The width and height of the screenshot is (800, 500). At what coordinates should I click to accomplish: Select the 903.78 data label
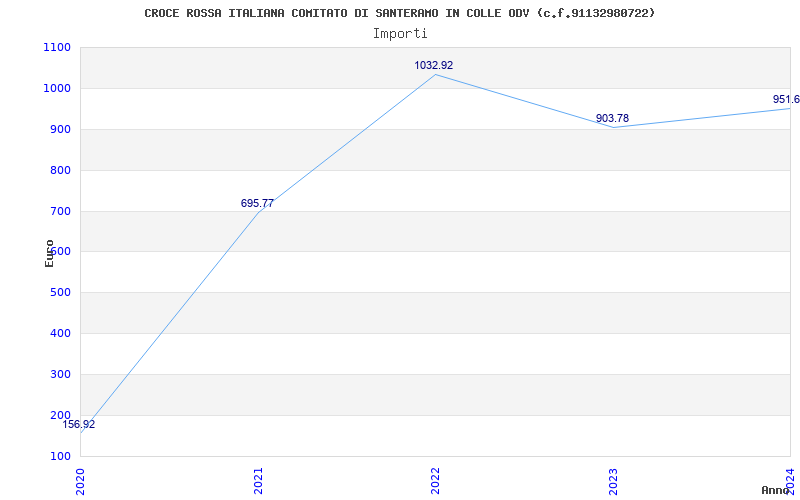tap(612, 118)
